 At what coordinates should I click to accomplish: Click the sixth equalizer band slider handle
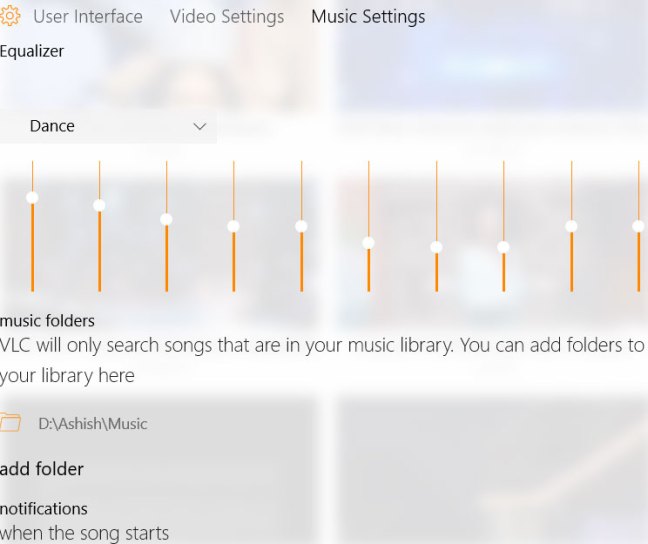pyautogui.click(x=368, y=242)
